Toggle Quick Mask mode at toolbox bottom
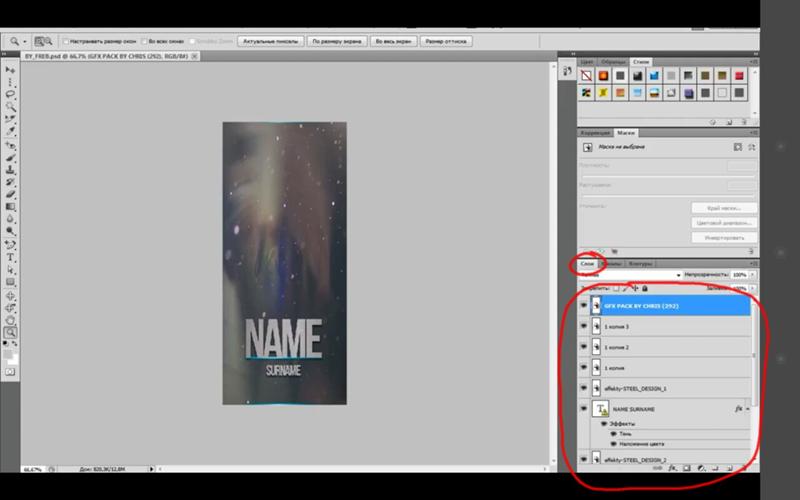Viewport: 800px width, 500px height. 10,372
